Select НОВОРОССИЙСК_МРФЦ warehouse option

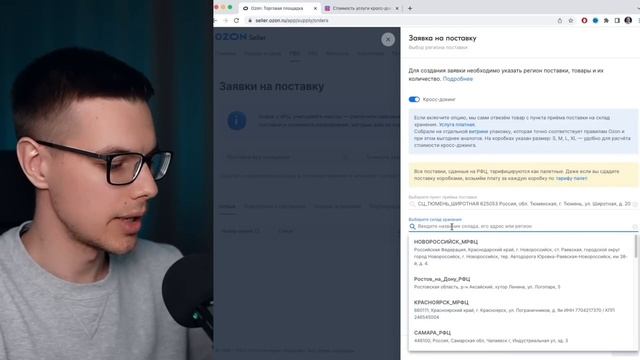[x=522, y=252]
